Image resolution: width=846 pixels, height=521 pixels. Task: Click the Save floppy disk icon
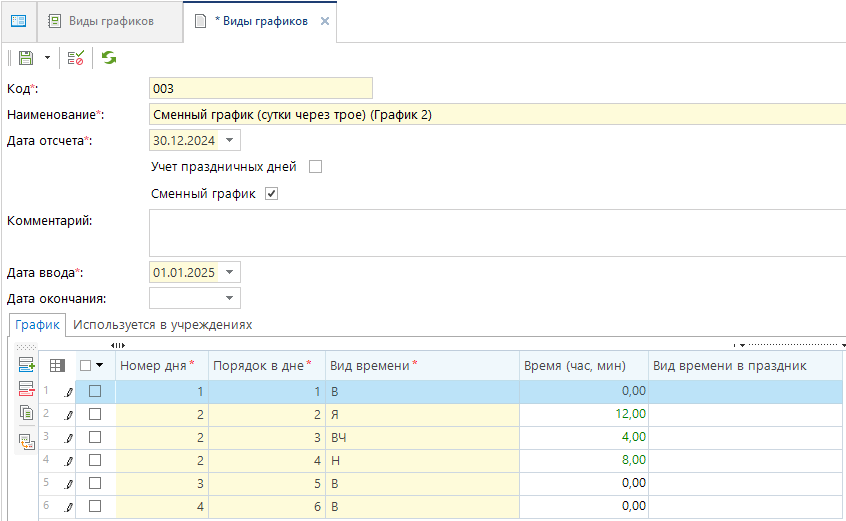26,59
